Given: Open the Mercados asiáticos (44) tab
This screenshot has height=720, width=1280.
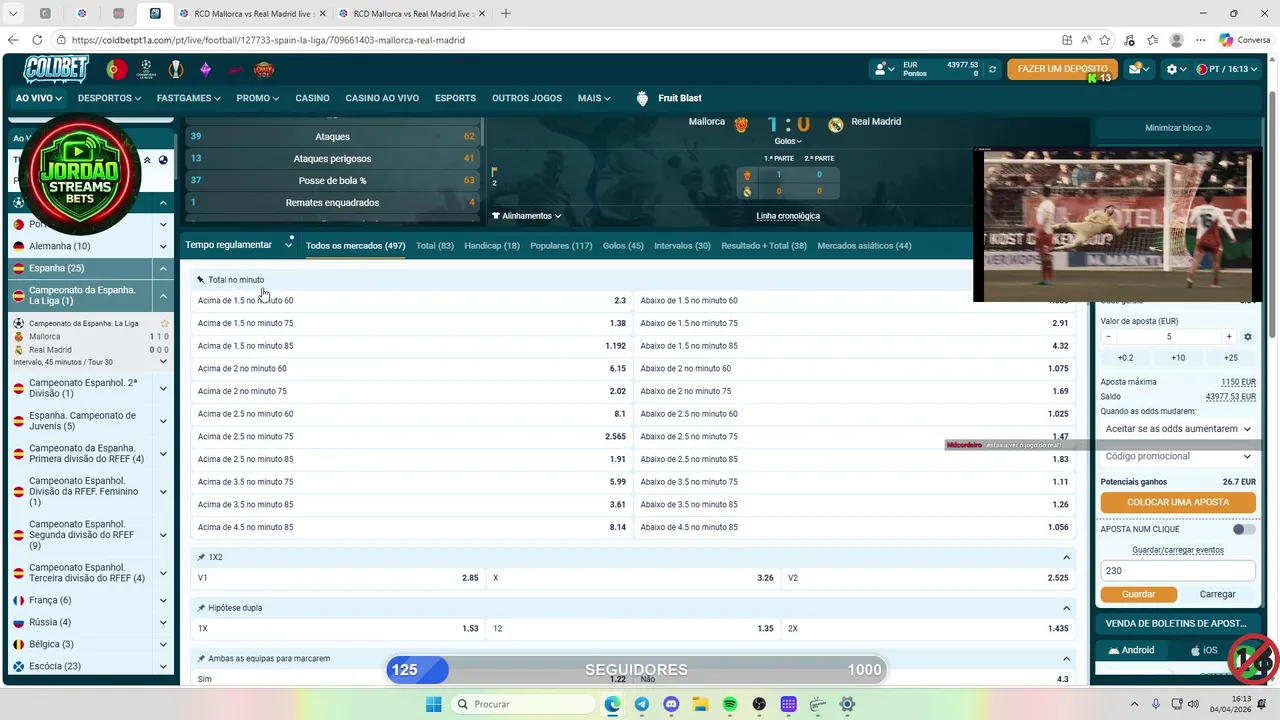Looking at the screenshot, I should [864, 246].
